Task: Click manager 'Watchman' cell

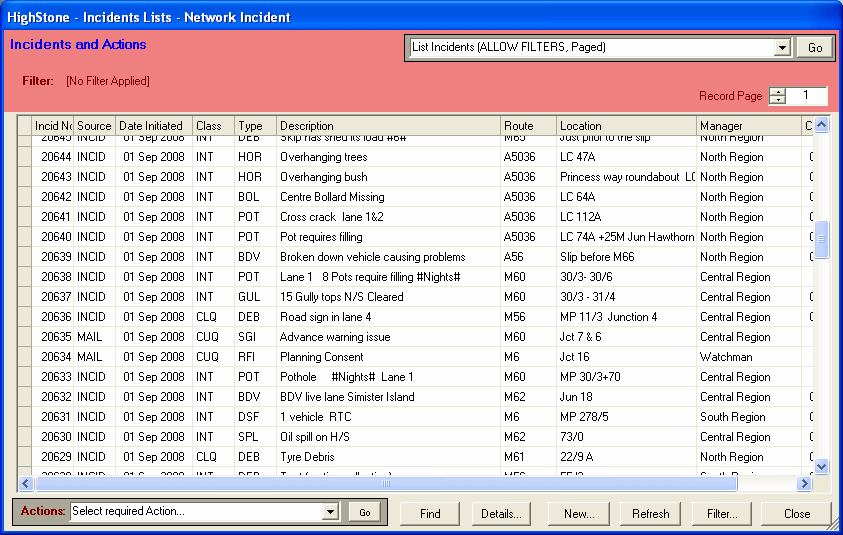Action: click(749, 357)
